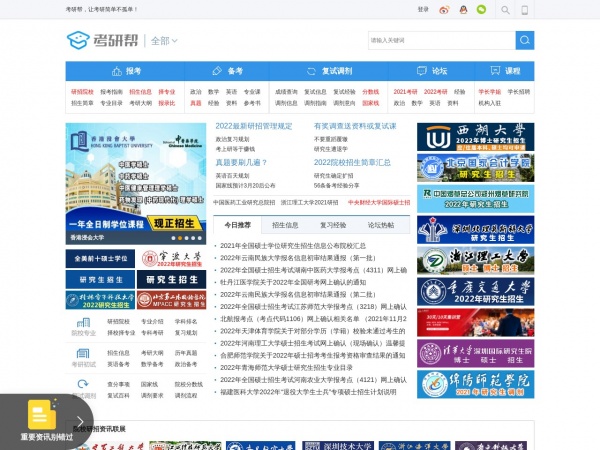Select the last dot of the banner carousel

(199, 238)
